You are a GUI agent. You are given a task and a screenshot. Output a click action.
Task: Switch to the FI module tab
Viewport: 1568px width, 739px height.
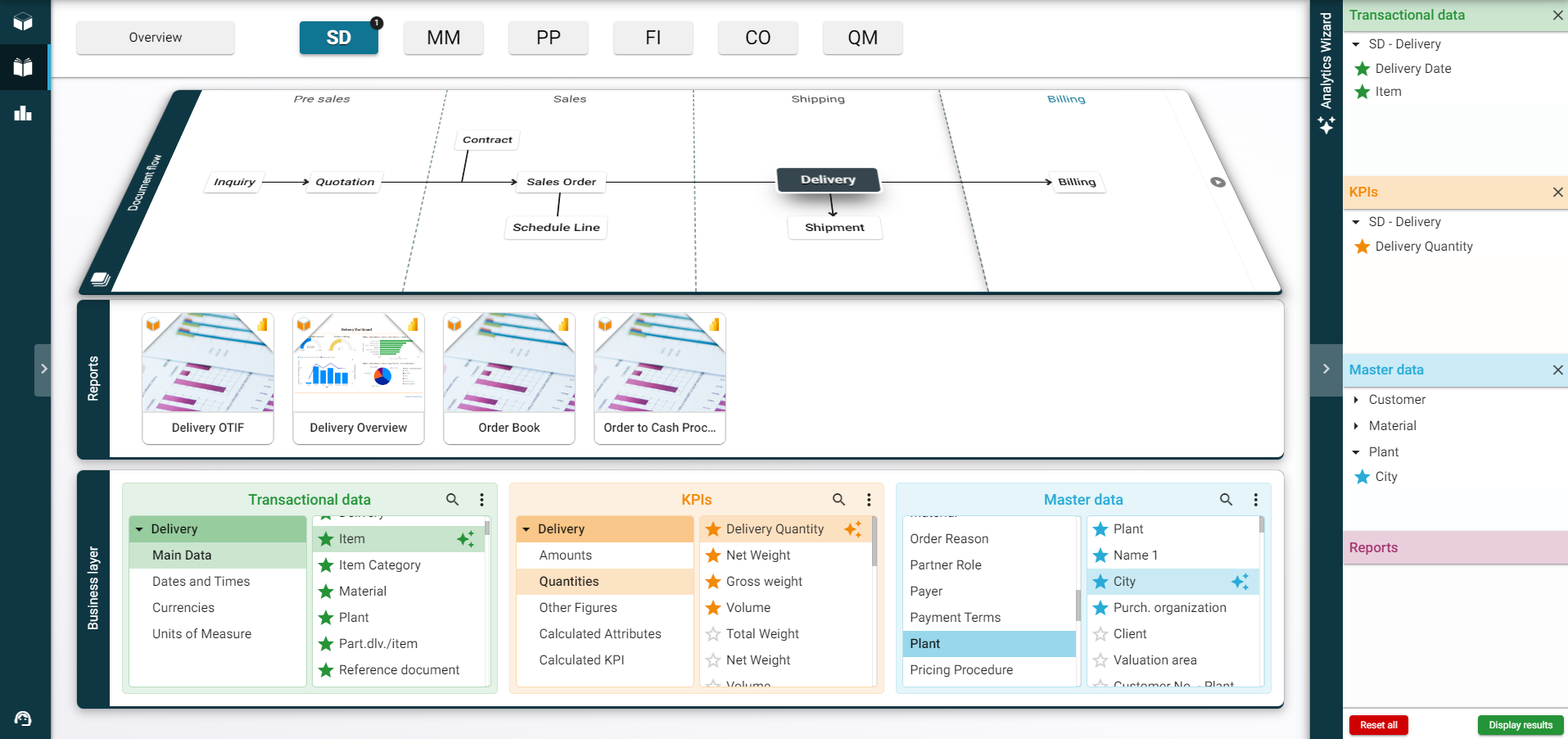(653, 38)
